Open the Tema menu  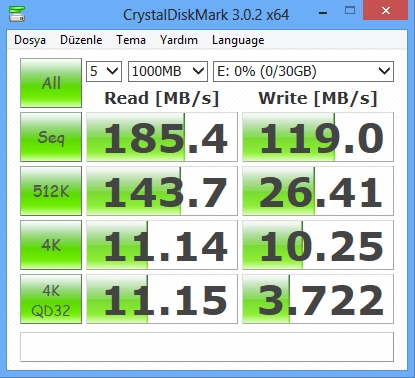click(131, 40)
